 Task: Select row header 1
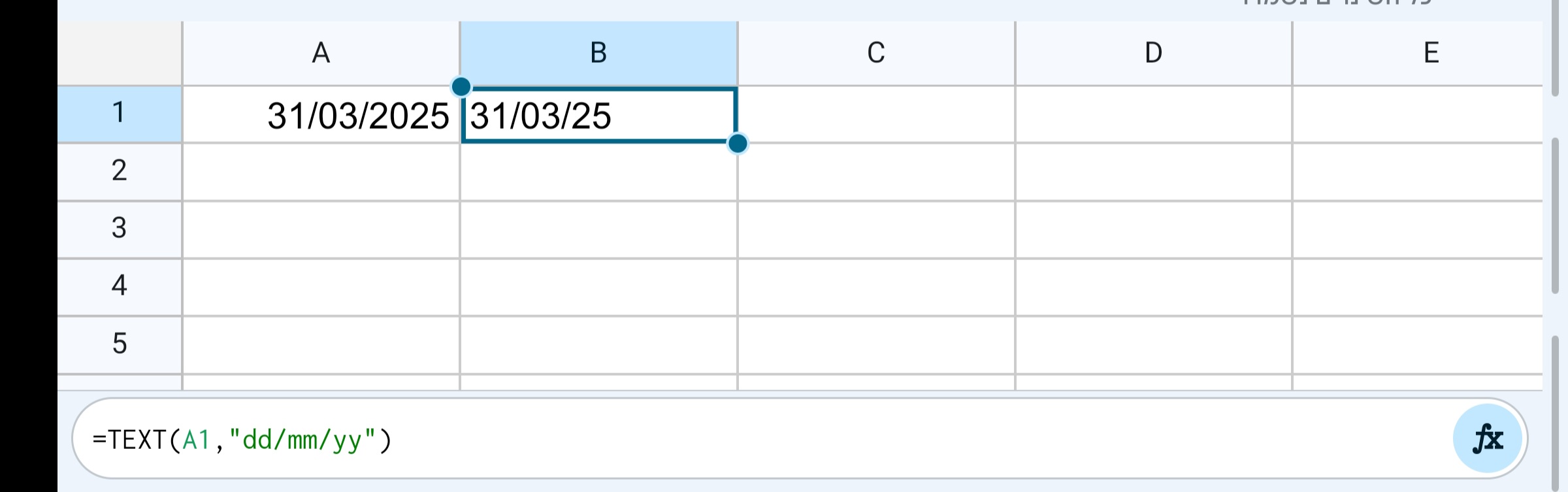point(119,114)
